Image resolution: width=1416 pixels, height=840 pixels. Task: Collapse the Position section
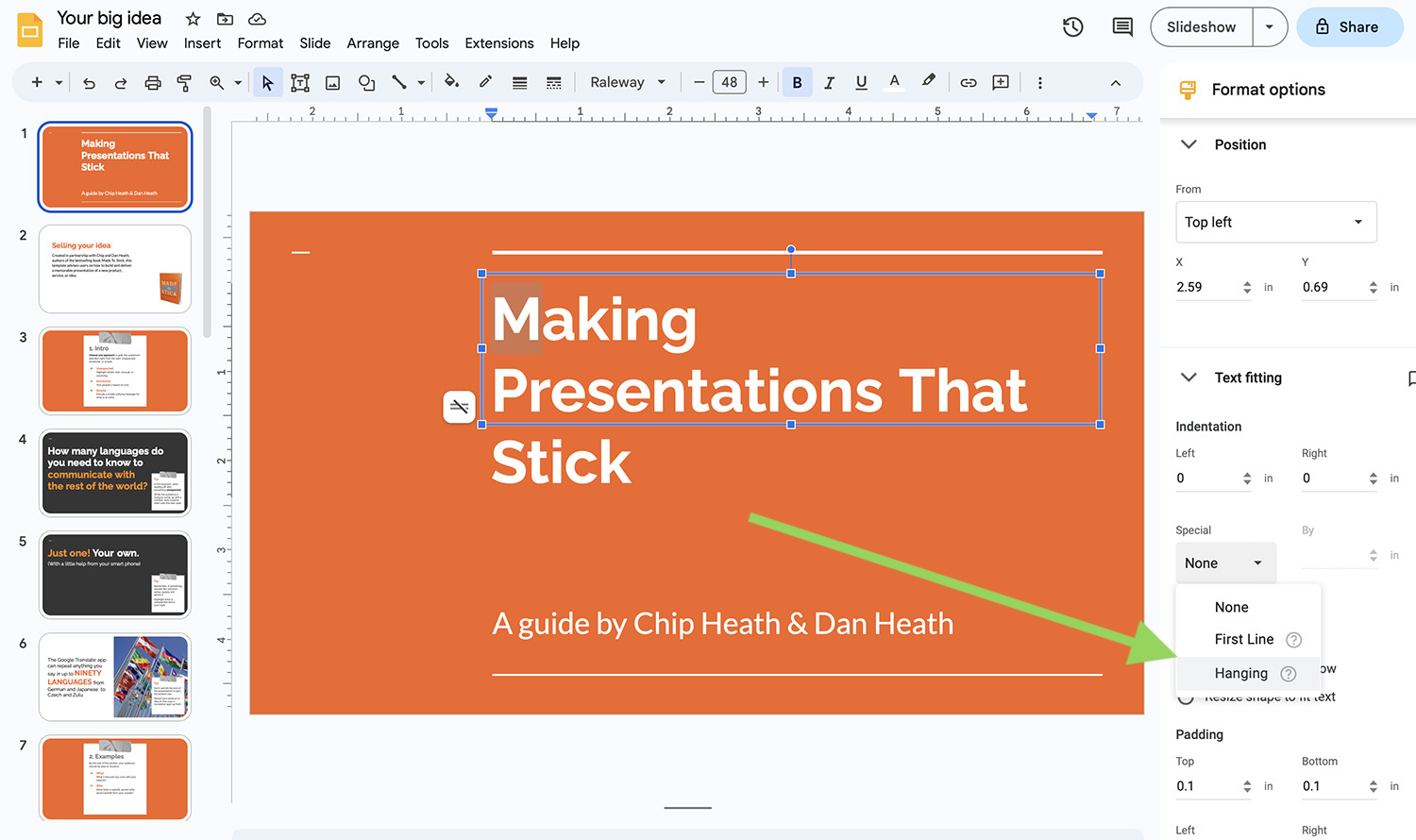tap(1188, 144)
